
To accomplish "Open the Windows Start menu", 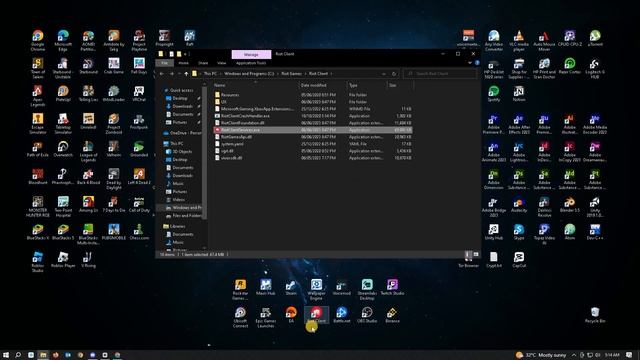I will [x=6, y=355].
